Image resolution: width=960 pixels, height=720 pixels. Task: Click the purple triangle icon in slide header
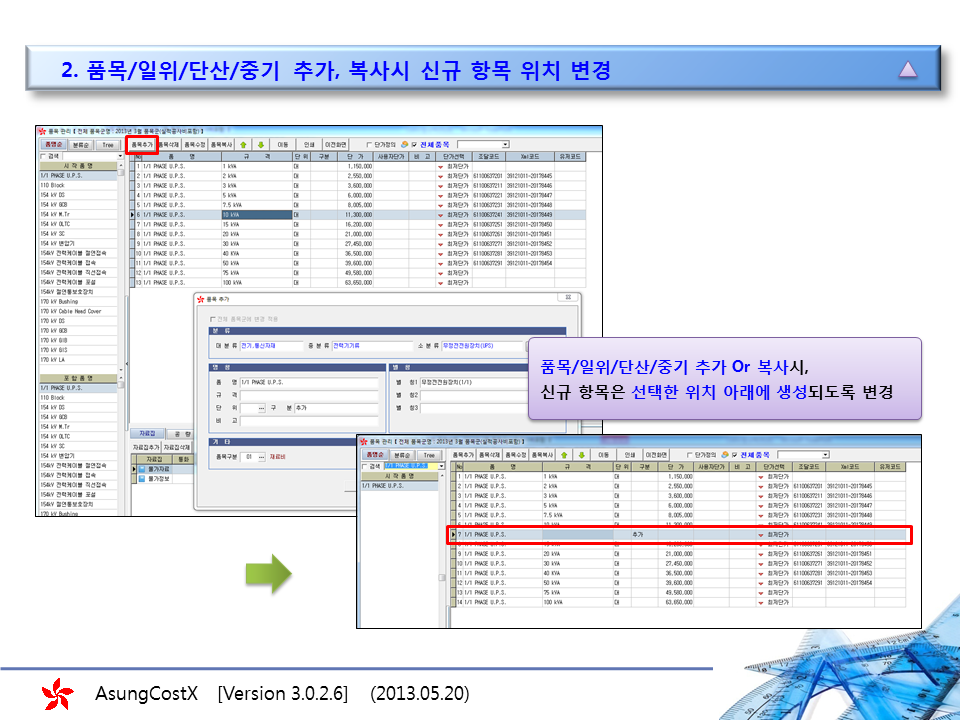(x=907, y=69)
